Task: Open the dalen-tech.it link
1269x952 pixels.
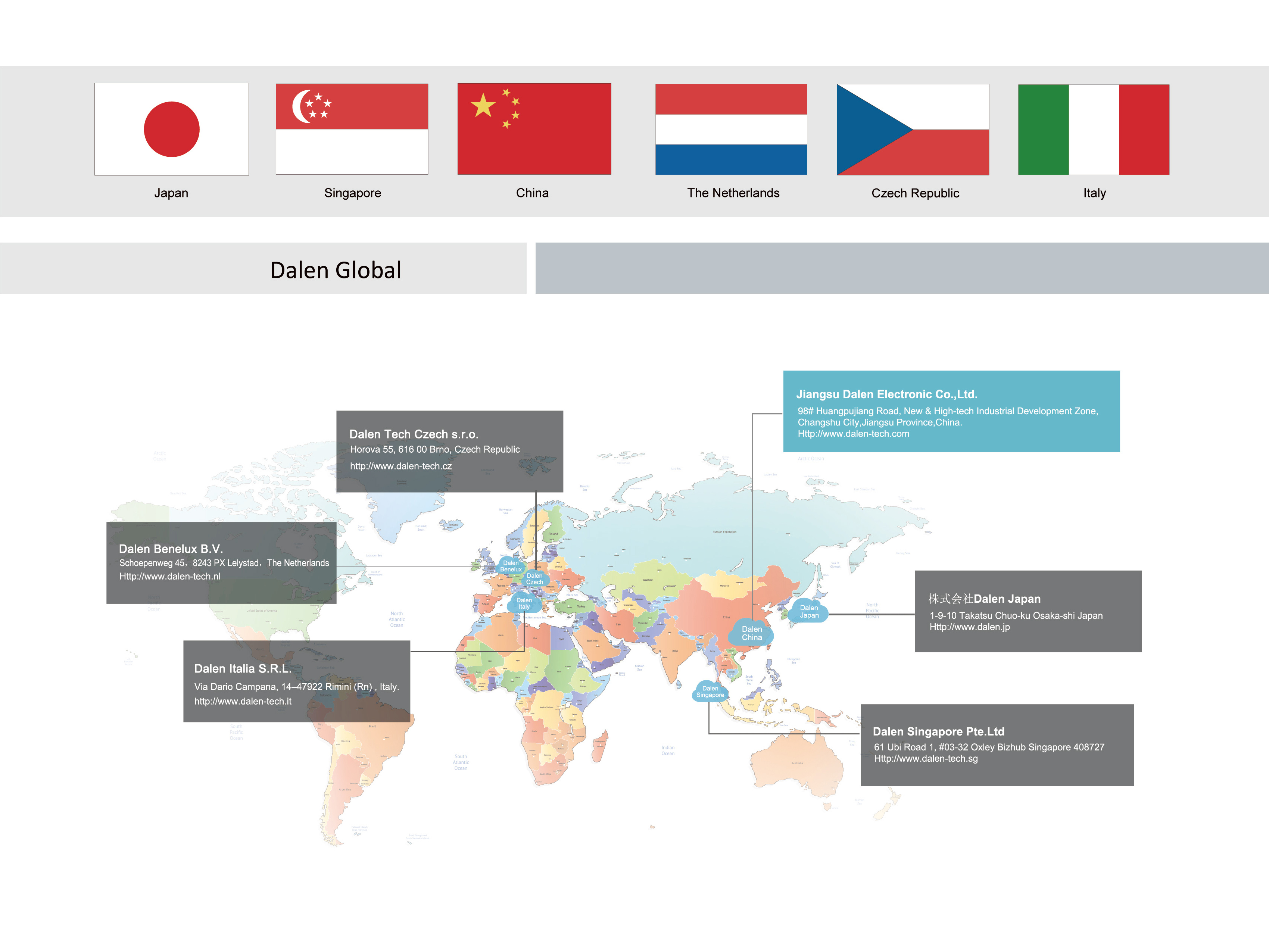Action: (x=243, y=701)
